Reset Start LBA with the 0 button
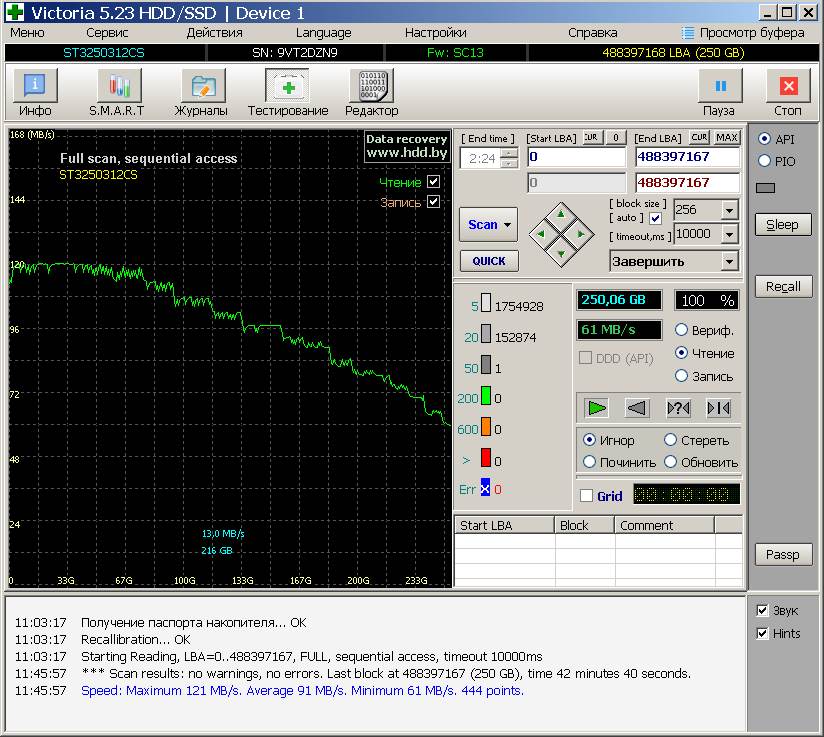Viewport: 824px width, 737px height. click(616, 137)
